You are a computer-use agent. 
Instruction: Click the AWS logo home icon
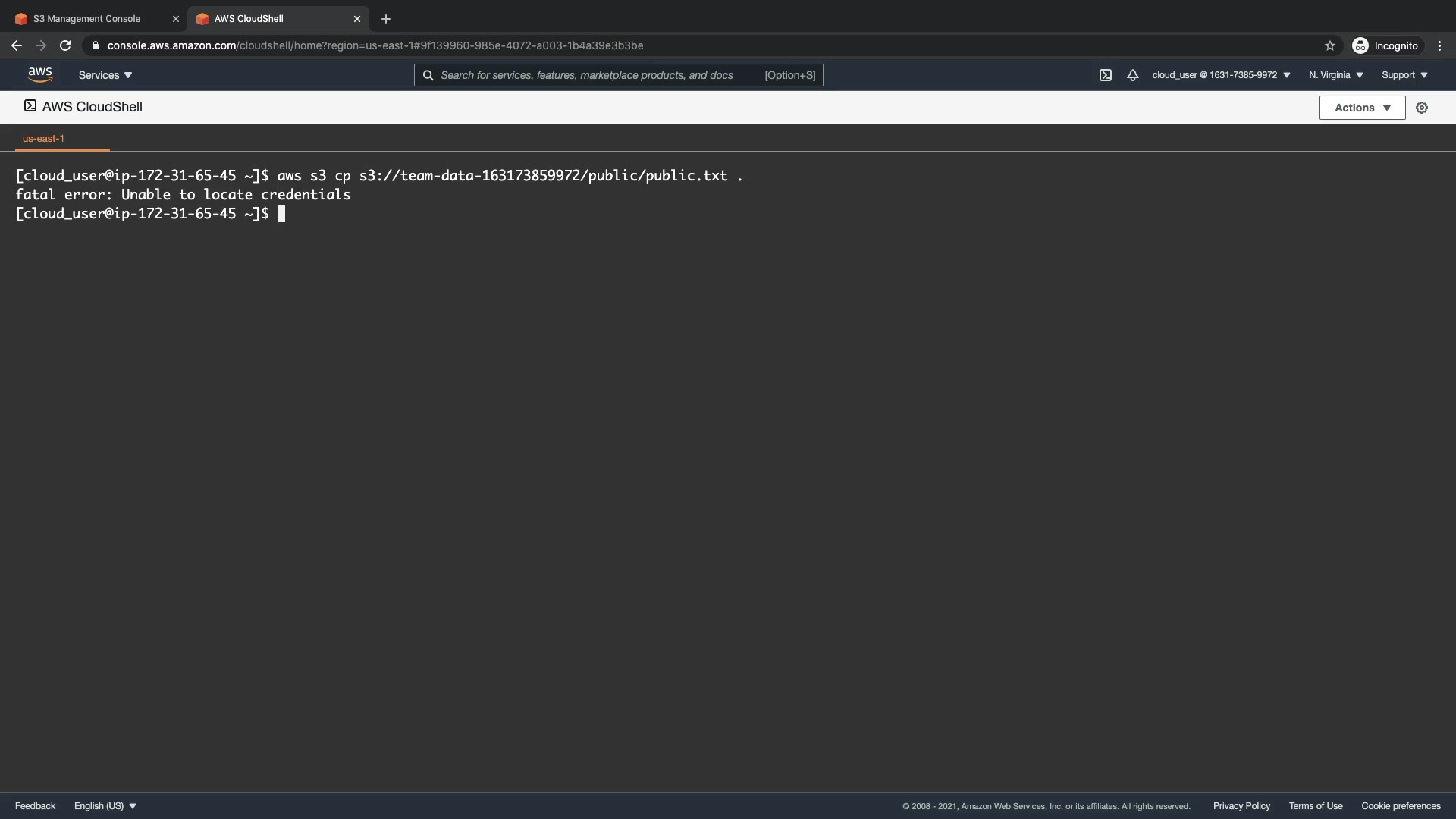39,74
